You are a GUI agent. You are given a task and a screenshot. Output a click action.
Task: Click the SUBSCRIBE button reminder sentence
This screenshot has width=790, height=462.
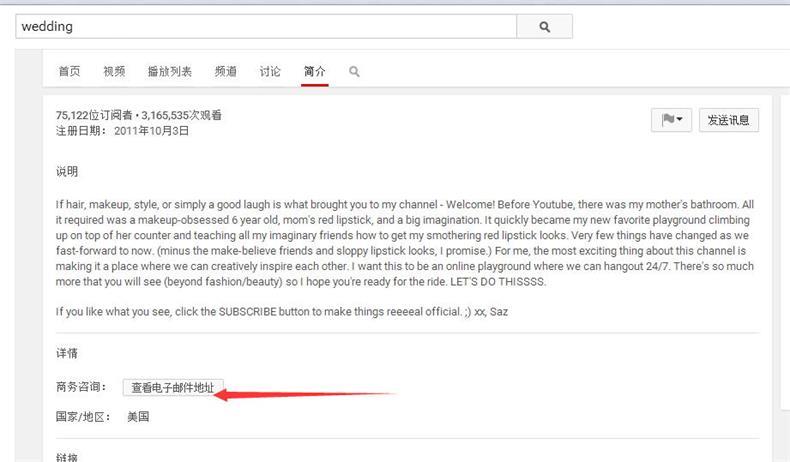tap(282, 312)
